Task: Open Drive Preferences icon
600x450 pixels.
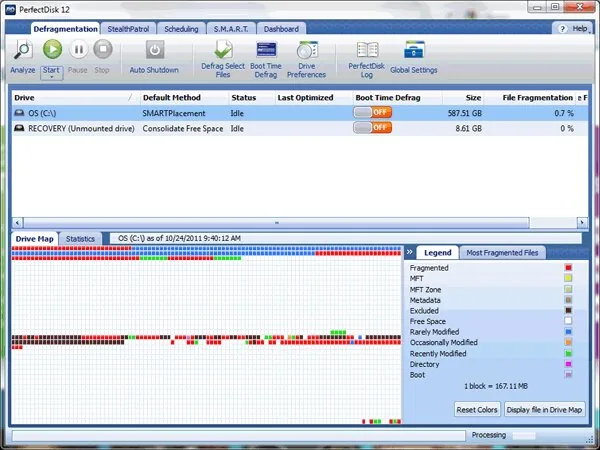Action: coord(307,50)
